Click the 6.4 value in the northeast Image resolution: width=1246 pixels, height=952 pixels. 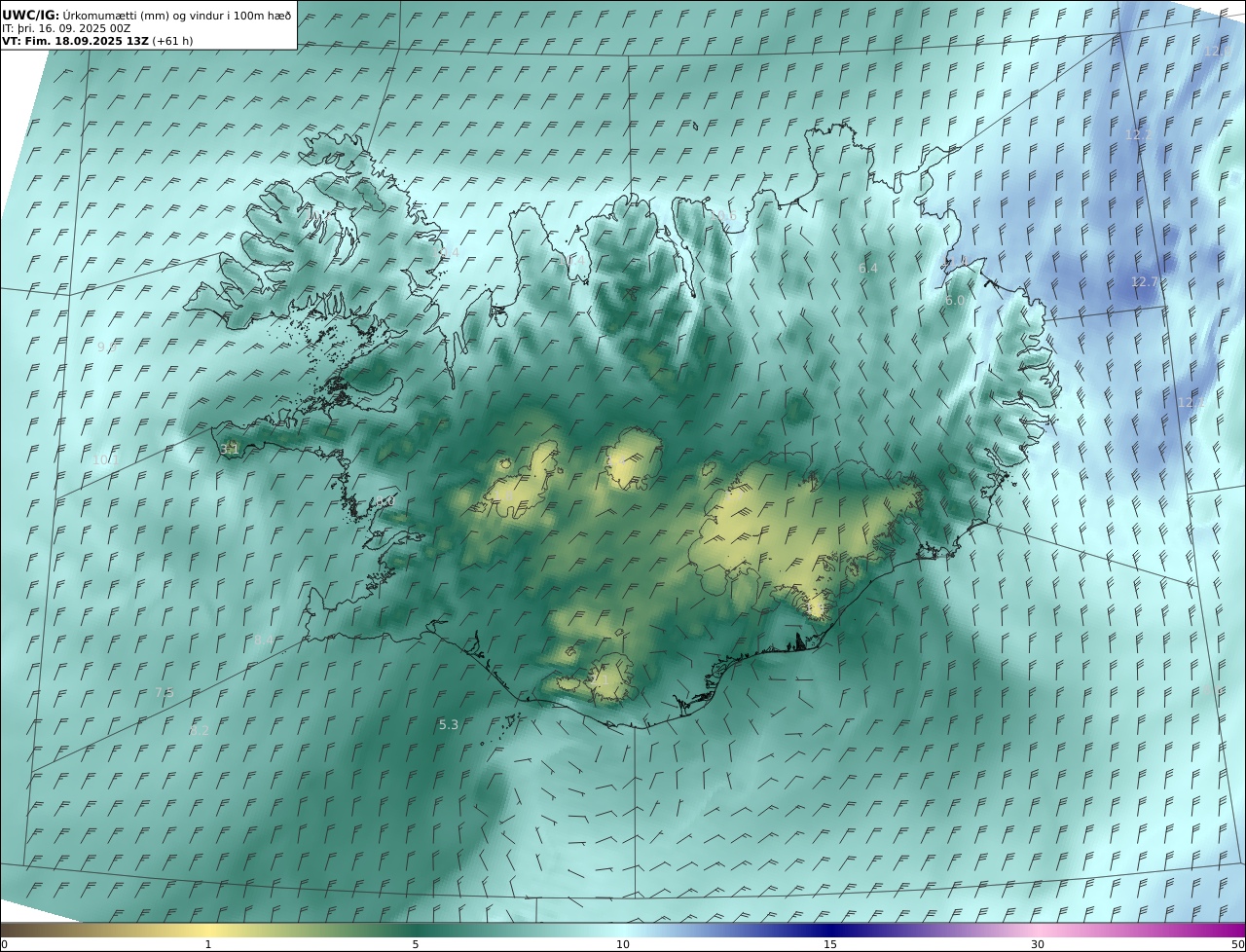[868, 268]
